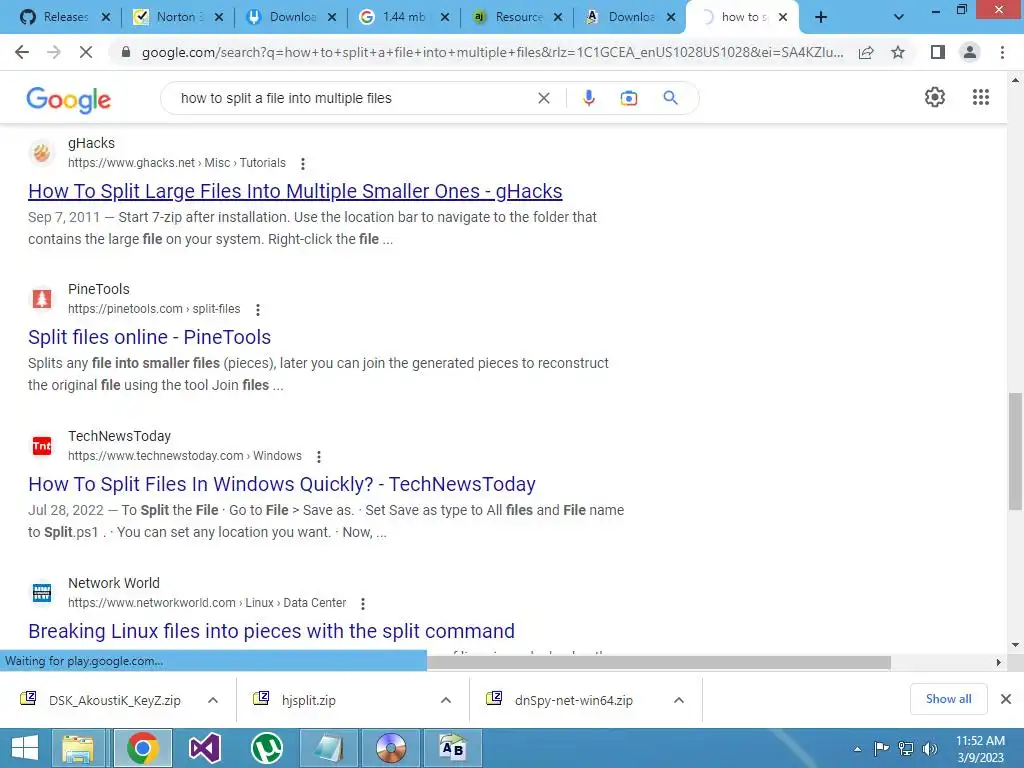This screenshot has width=1024, height=768.
Task: Clear the search query with X
Action: pos(543,98)
